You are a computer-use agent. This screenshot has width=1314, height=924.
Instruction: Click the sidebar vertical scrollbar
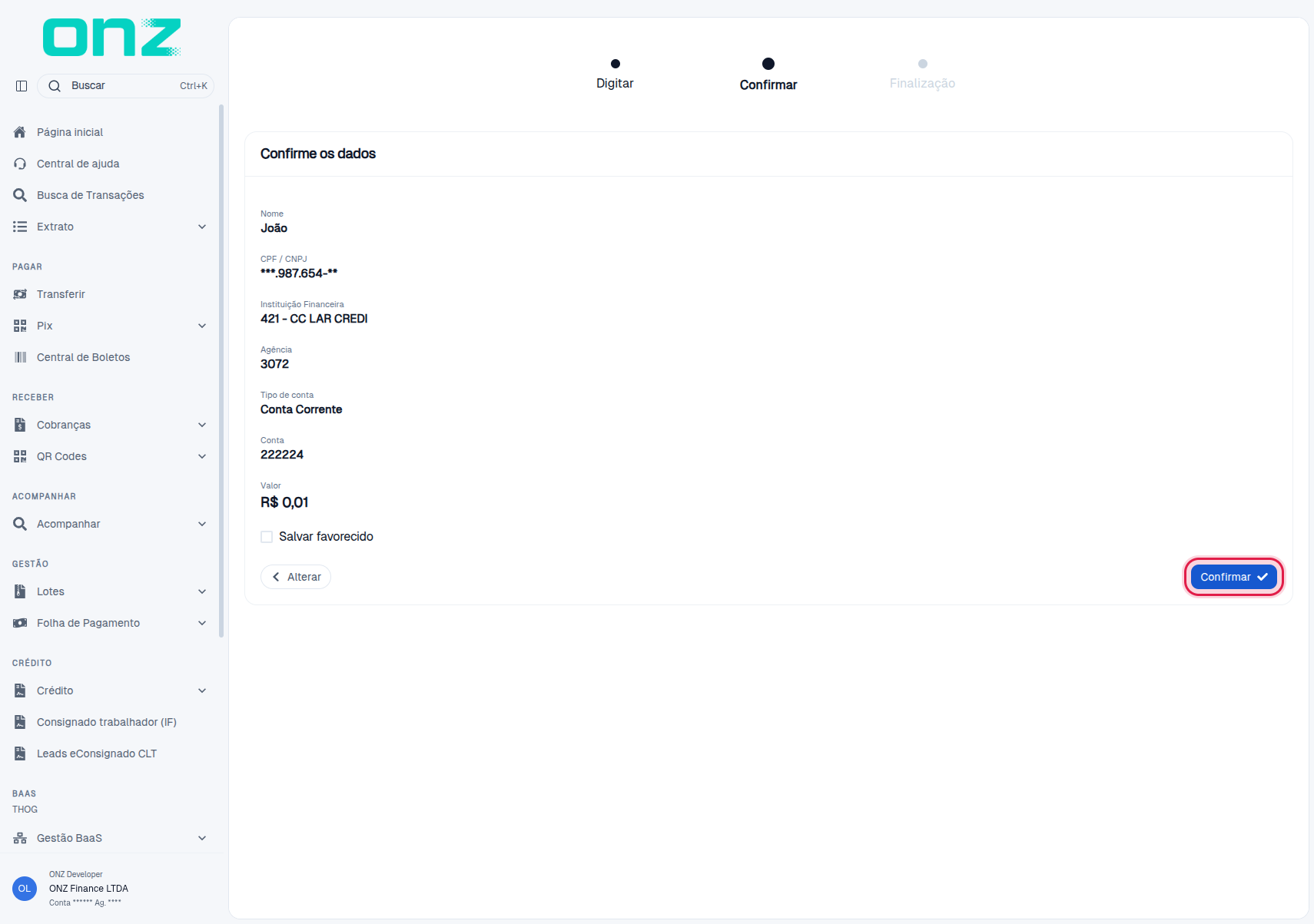coord(221,372)
